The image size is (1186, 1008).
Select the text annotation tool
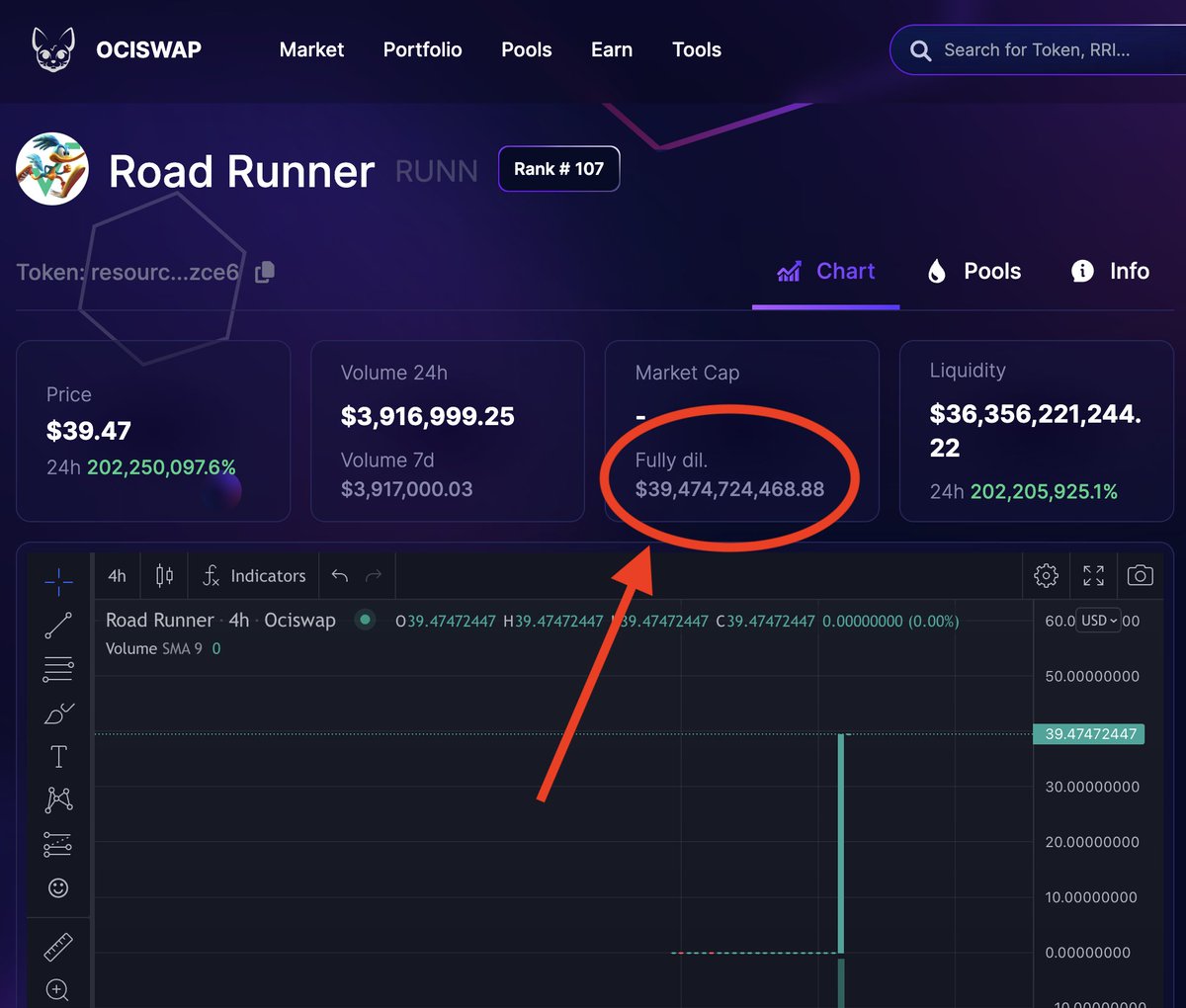(x=58, y=756)
